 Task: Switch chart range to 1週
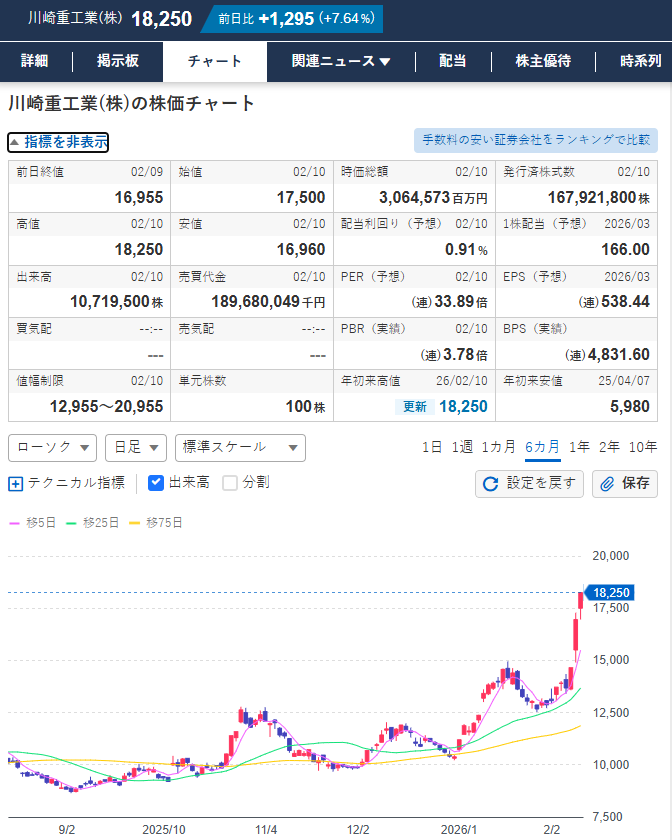coord(462,447)
